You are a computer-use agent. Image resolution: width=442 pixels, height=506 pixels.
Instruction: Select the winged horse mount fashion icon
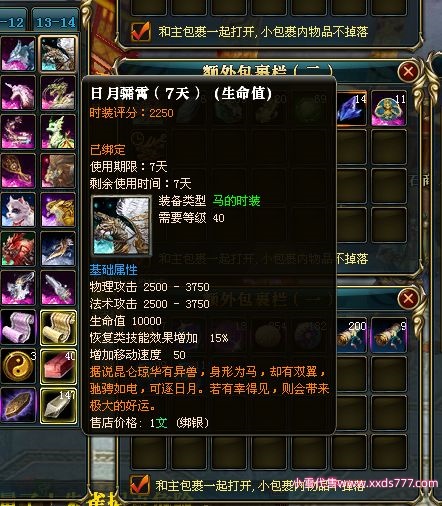[58, 54]
